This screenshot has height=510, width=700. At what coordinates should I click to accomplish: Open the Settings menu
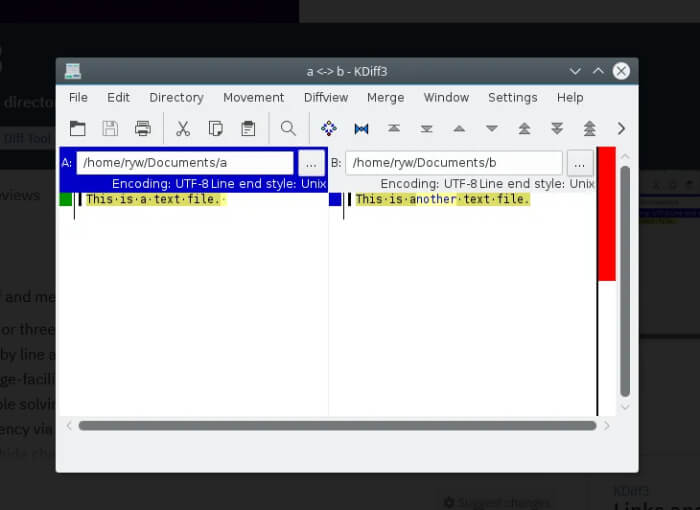click(x=512, y=97)
